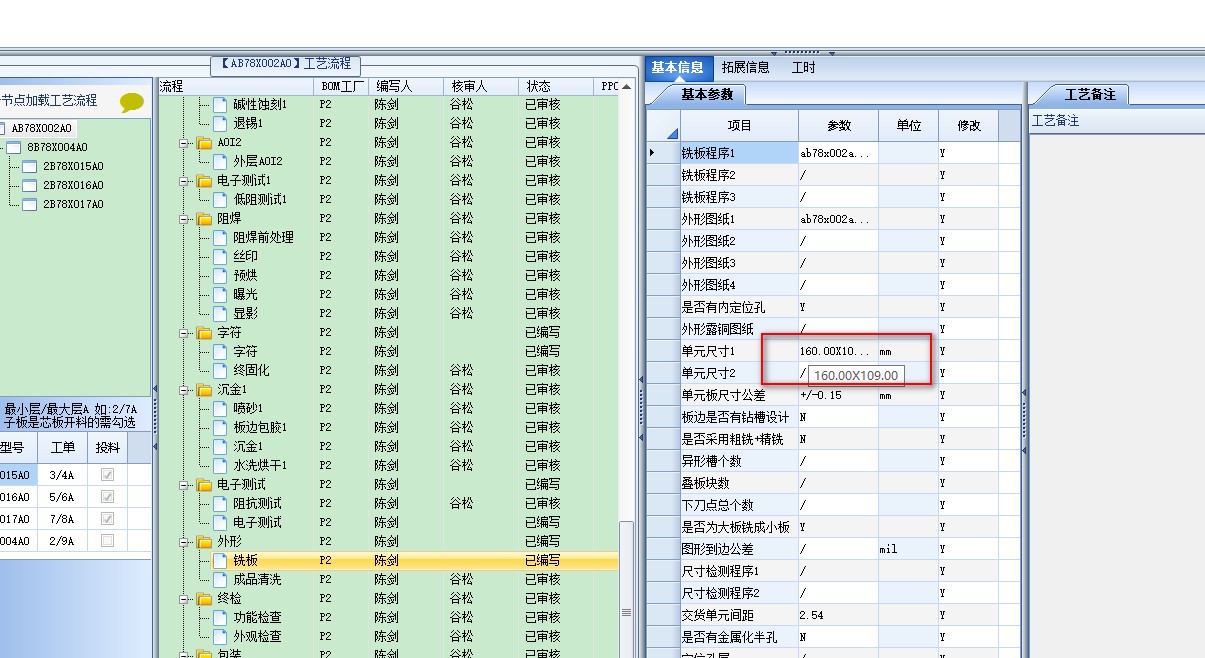Image resolution: width=1205 pixels, height=658 pixels.
Task: Collapse the 字符 tree node
Action: click(184, 333)
